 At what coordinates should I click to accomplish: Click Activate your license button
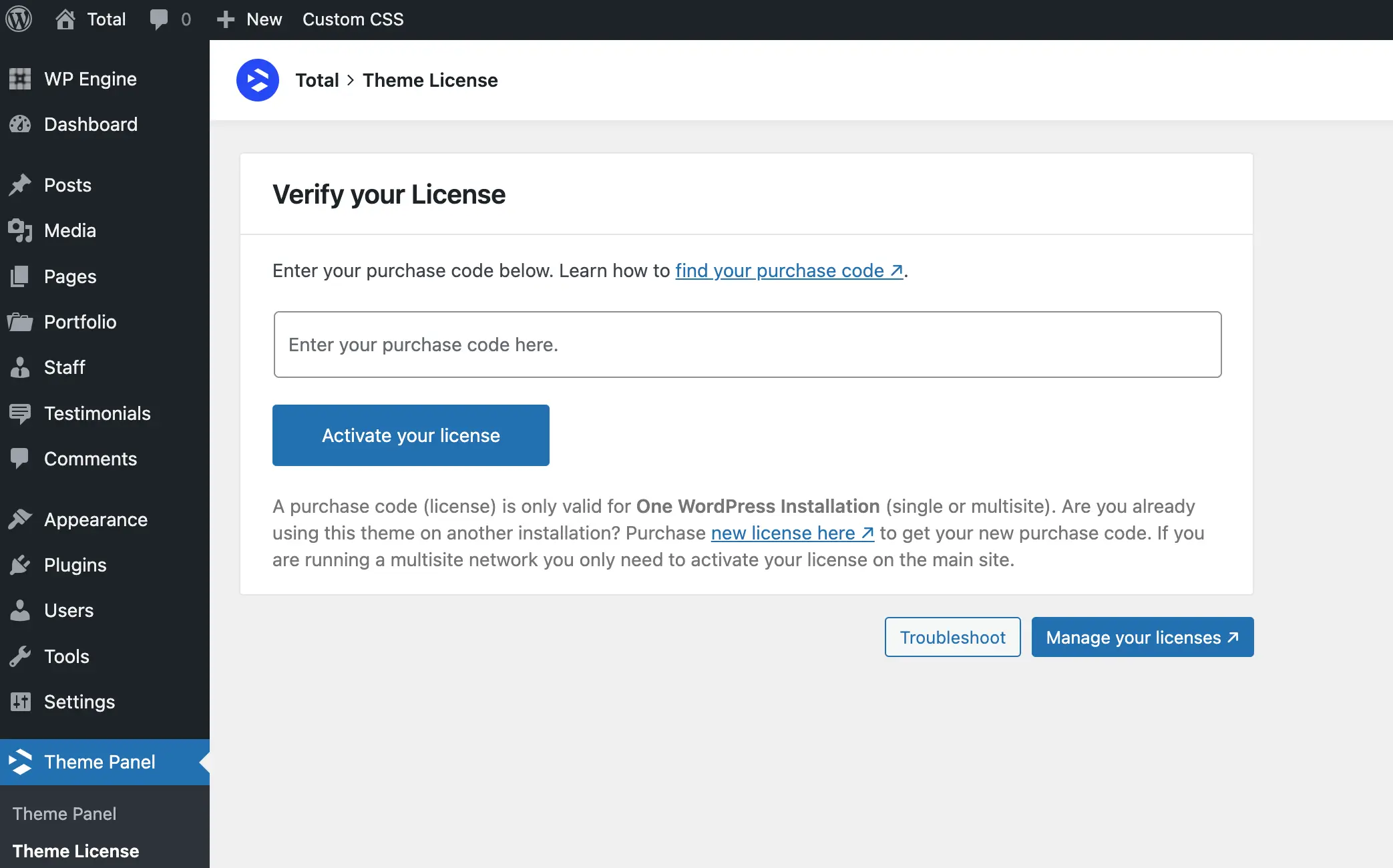pos(411,435)
